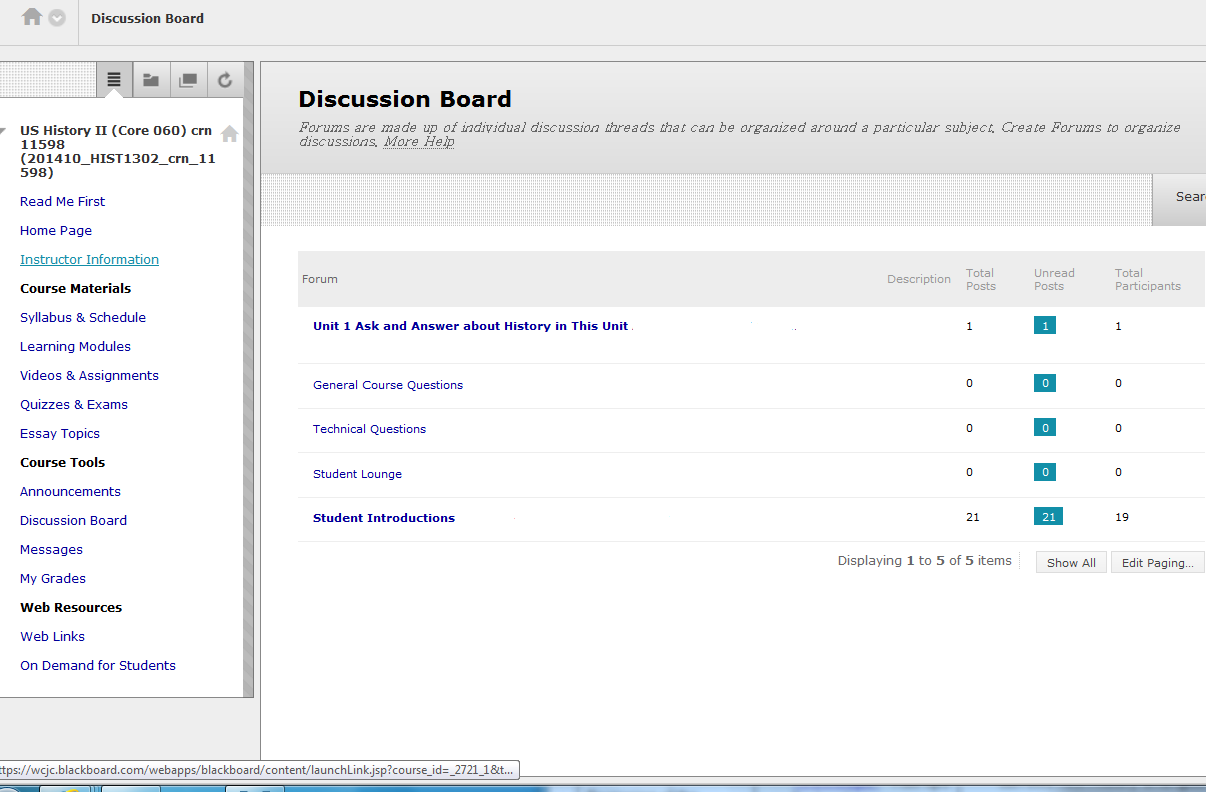Screen dimensions: 1206x792
Task: Open the General Course Questions forum
Action: click(388, 385)
